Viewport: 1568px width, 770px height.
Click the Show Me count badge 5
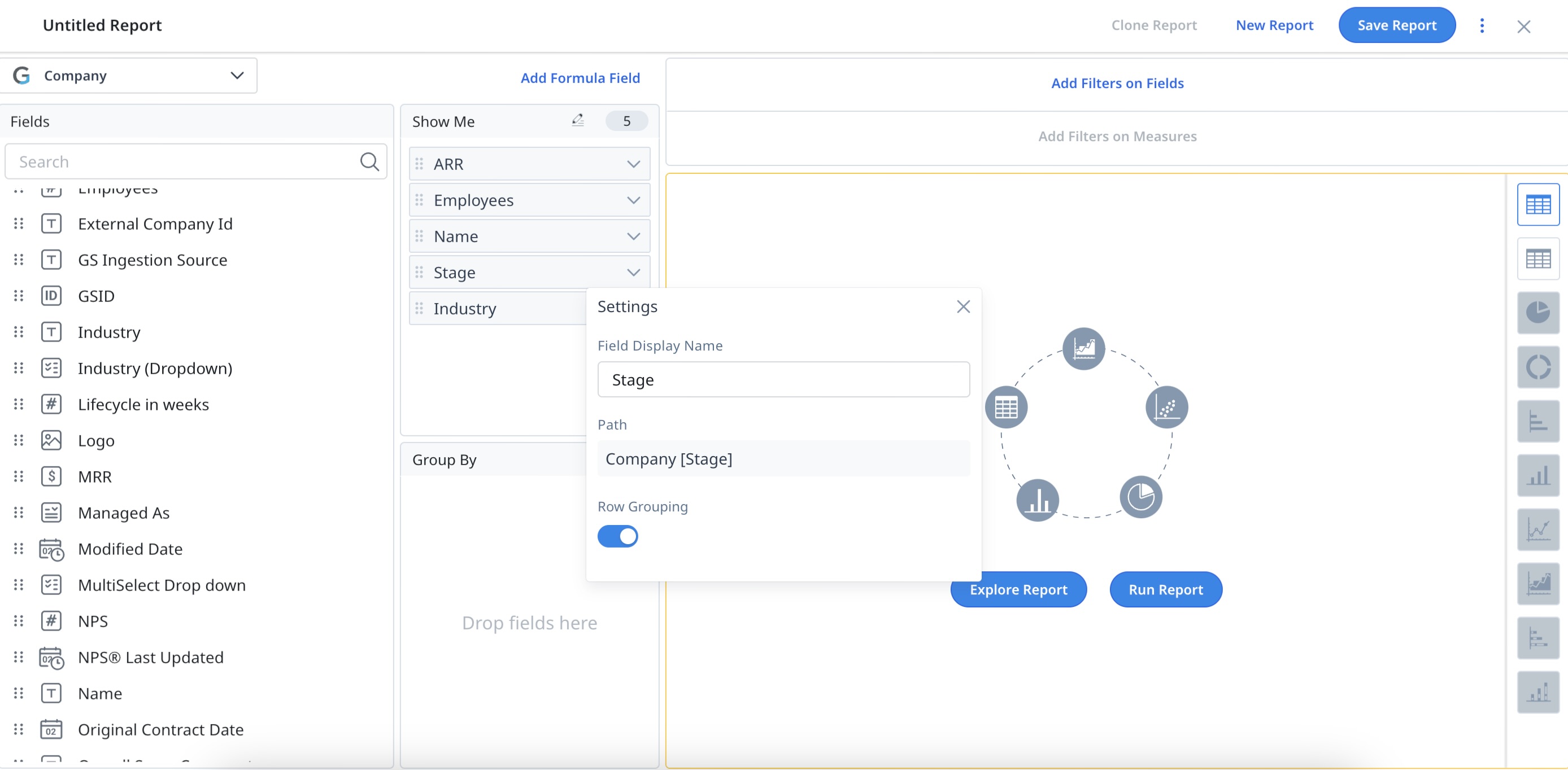tap(626, 121)
